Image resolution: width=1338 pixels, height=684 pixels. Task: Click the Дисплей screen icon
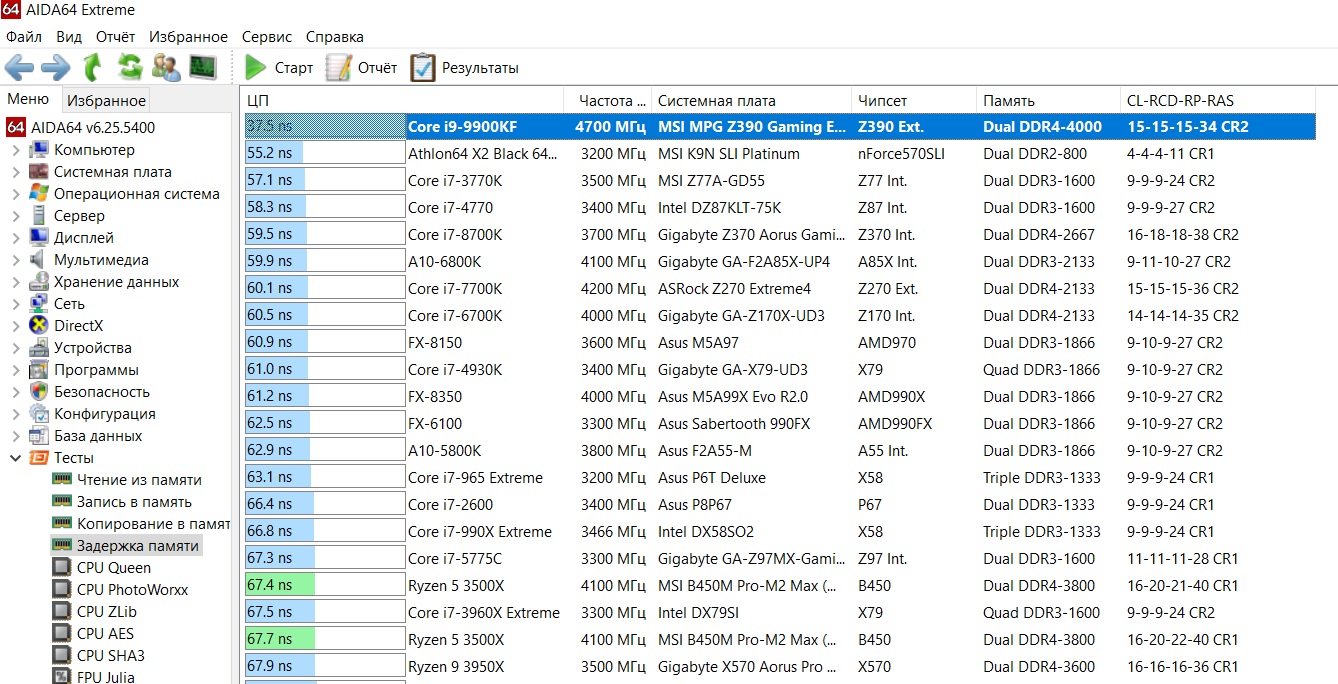click(x=39, y=238)
